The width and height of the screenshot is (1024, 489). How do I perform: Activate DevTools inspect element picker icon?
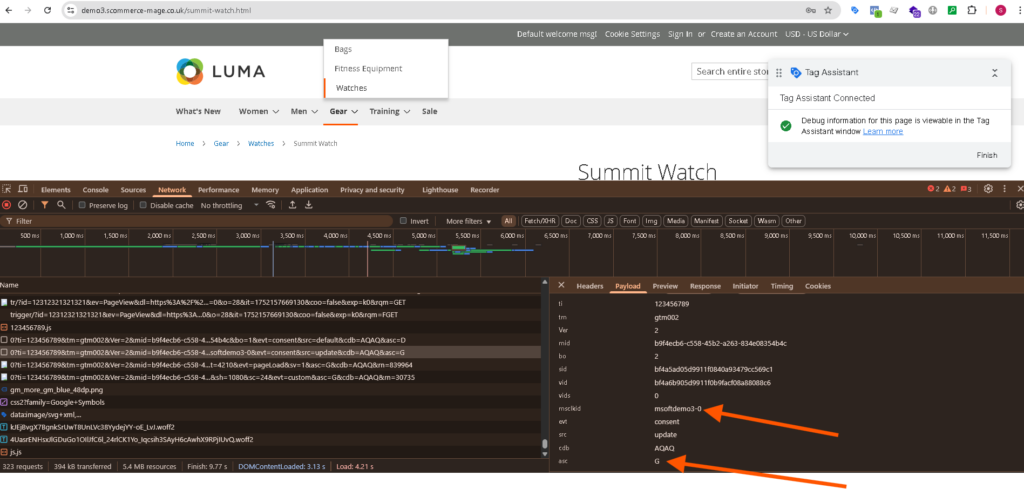click(7, 189)
